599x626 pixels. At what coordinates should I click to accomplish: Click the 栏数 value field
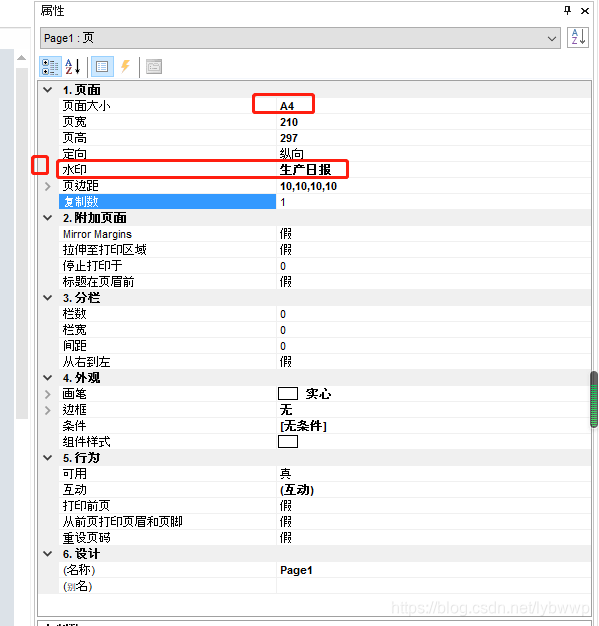[x=433, y=314]
